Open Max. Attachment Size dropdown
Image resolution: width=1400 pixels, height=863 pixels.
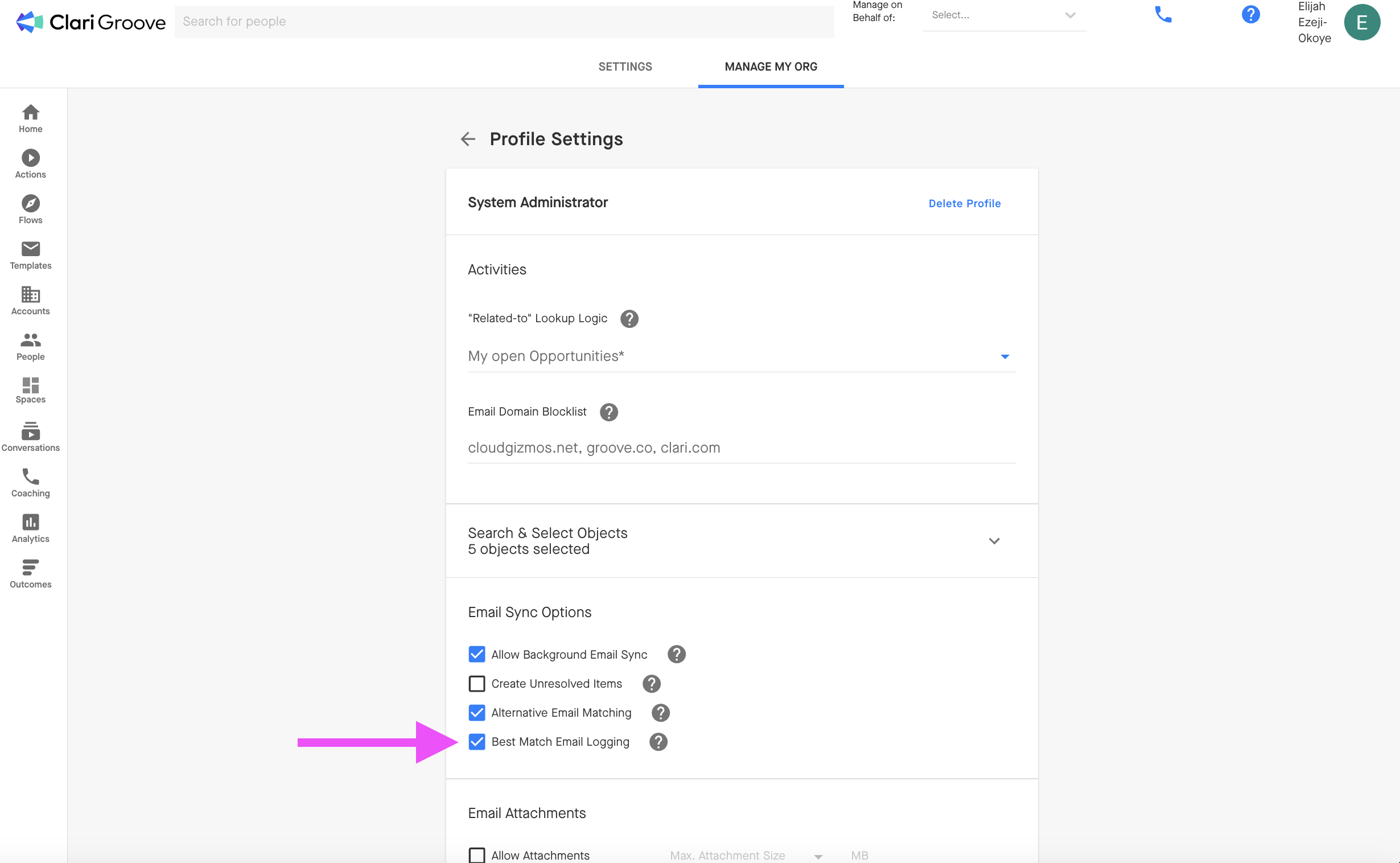pos(746,855)
